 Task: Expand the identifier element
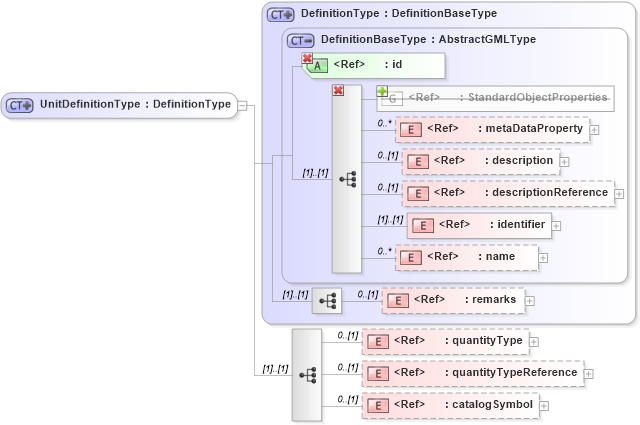[x=556, y=226]
